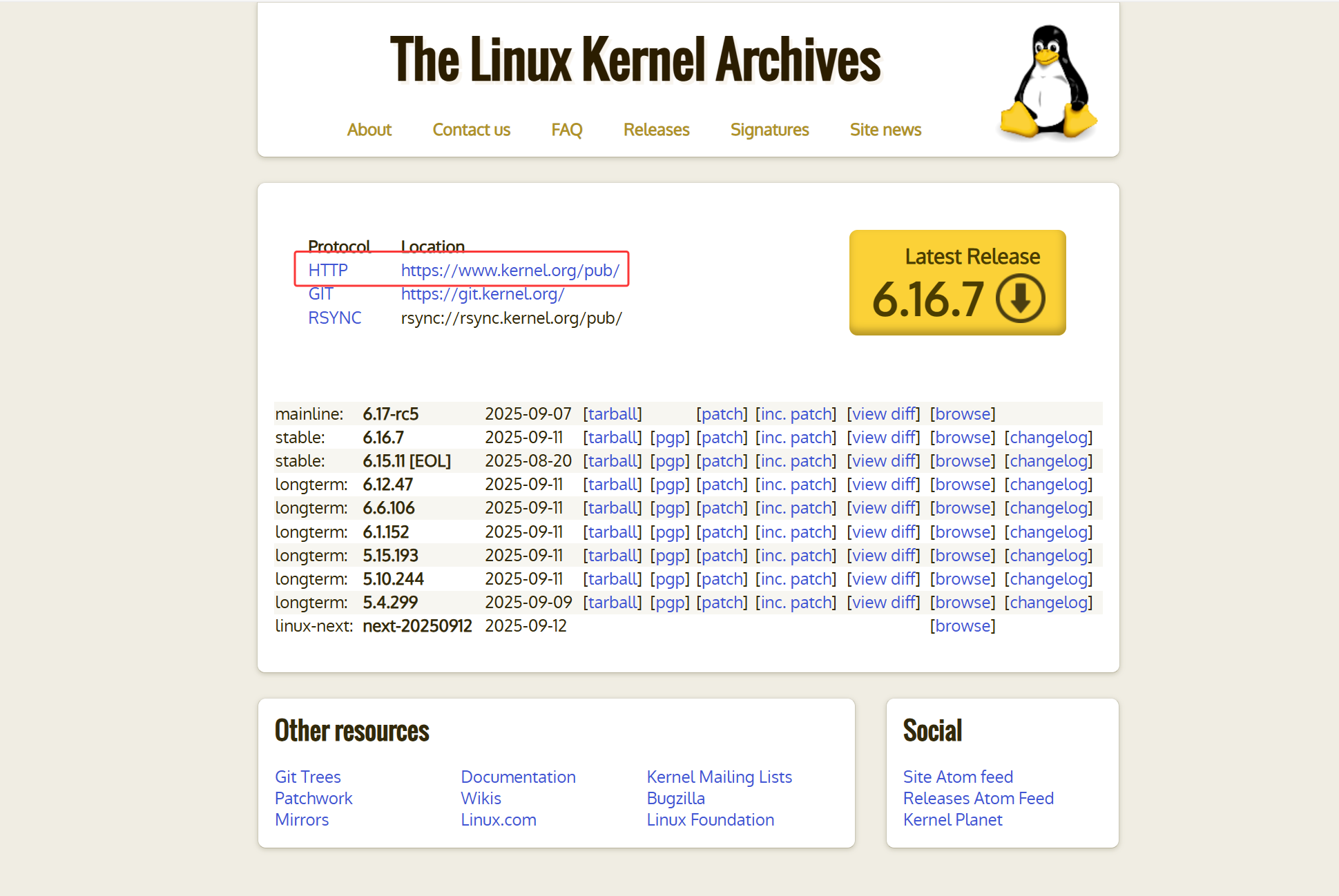Image resolution: width=1339 pixels, height=896 pixels.
Task: Open inc. patch for longterm 5.15.193
Action: click(x=796, y=555)
